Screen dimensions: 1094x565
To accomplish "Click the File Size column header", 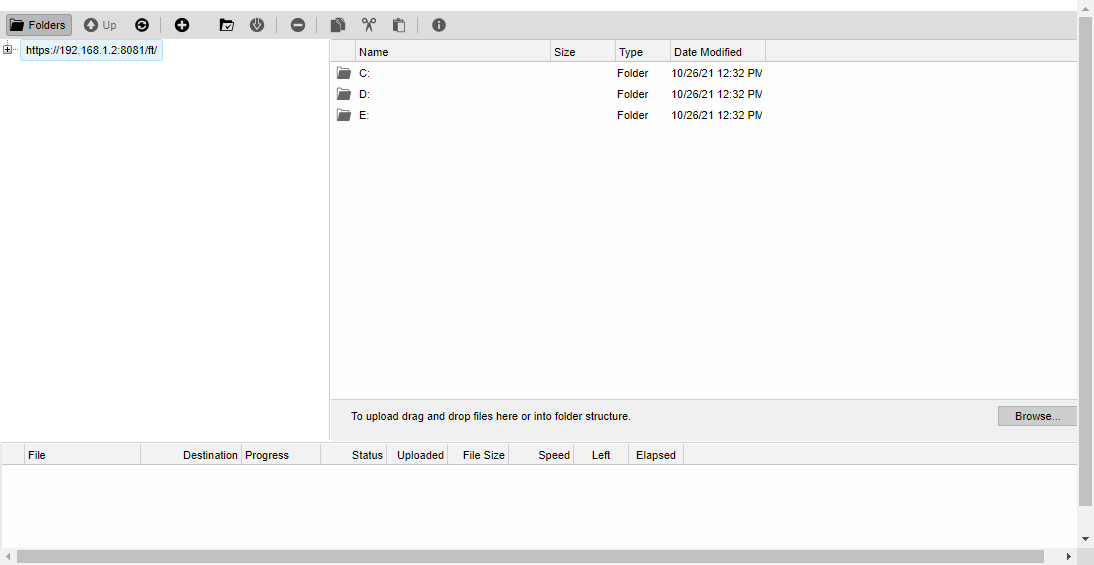I will click(x=478, y=455).
